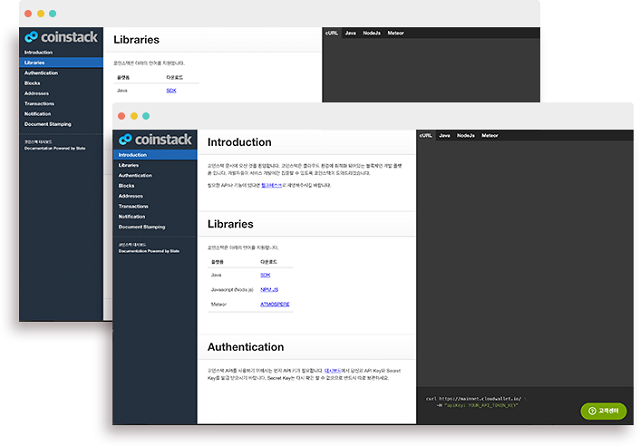Open the green customer center chat button
This screenshot has height=446, width=640.
coord(603,411)
